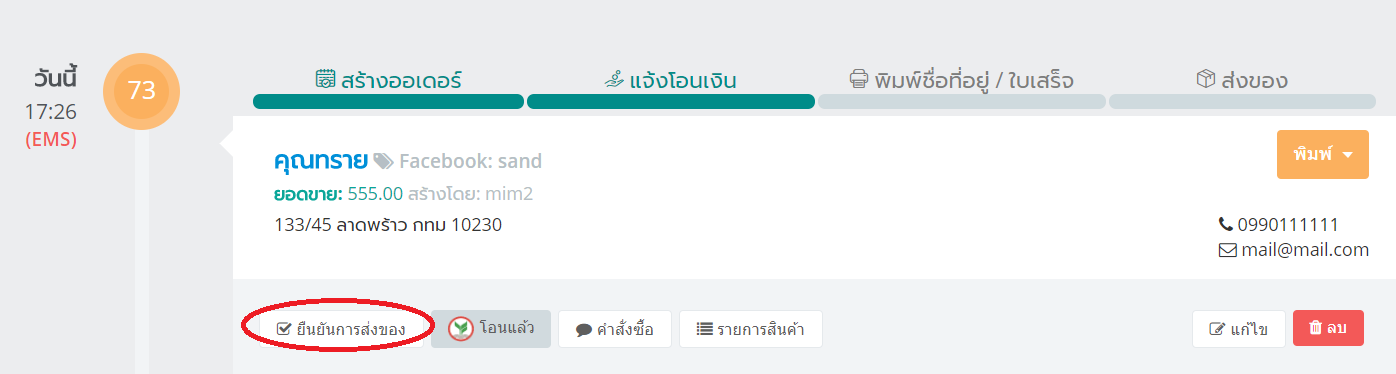Click the printer icon beside พิมพ์ชื่อที่อยู่ / ใบเสร็จ
1396x374 pixels.
[x=858, y=79]
